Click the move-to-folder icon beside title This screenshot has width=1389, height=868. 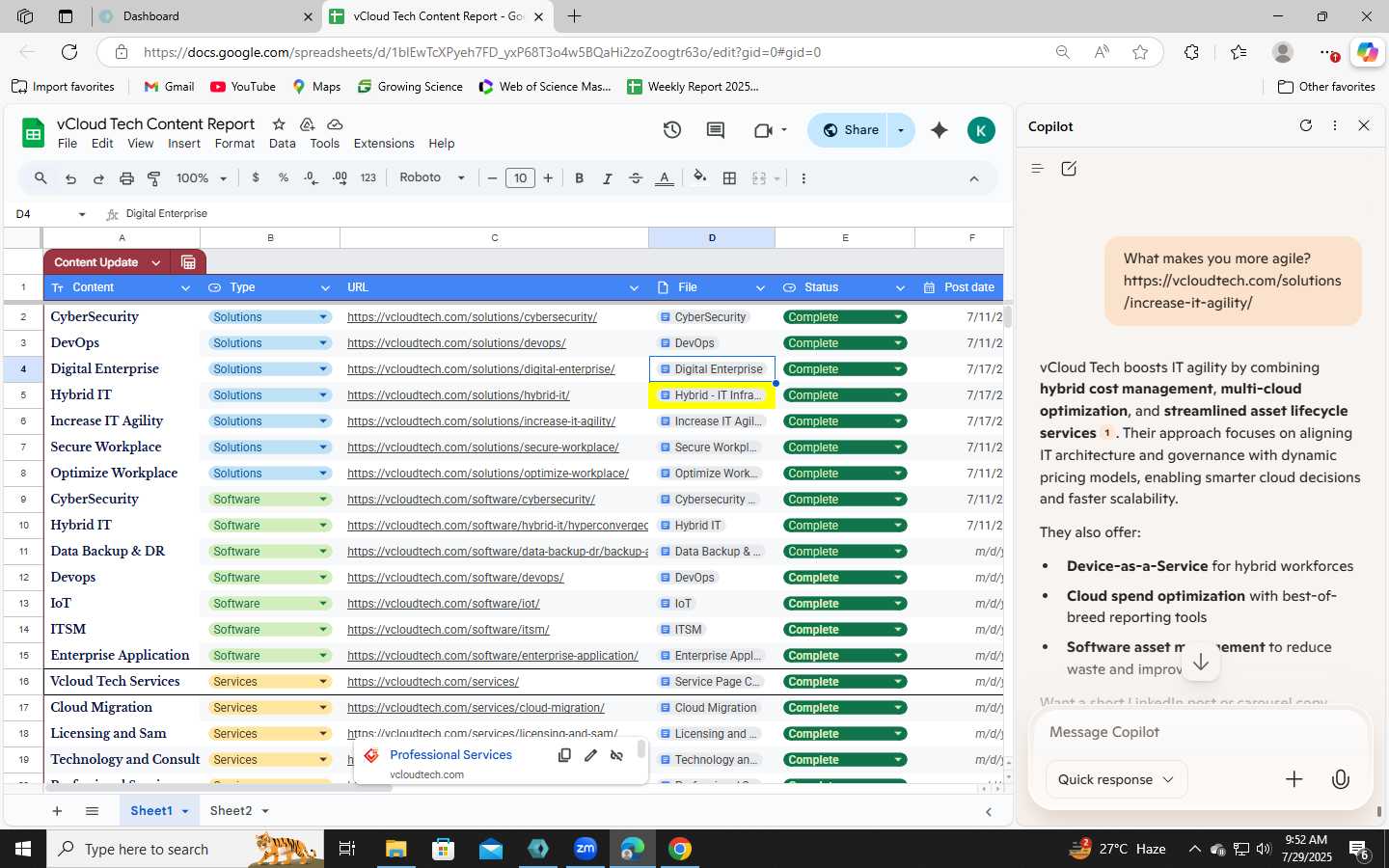tap(307, 124)
